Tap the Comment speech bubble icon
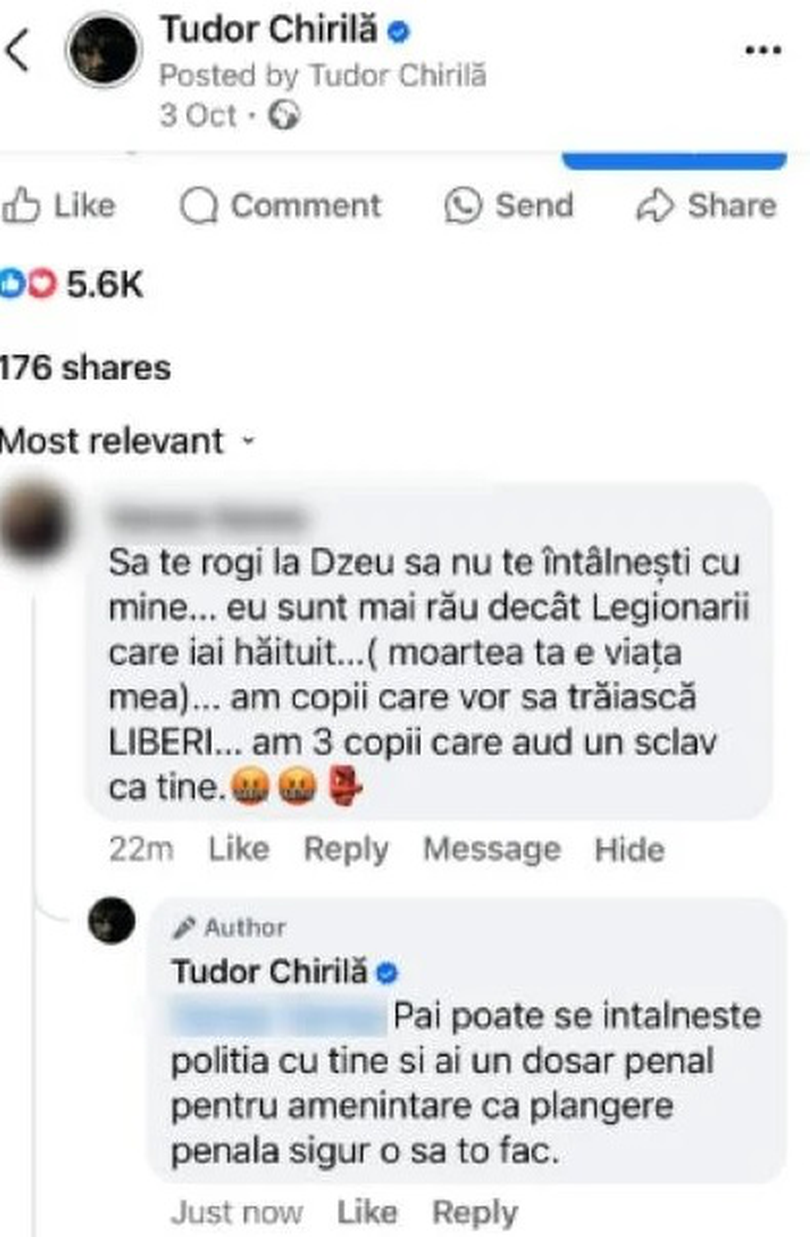Viewport: 810px width, 1237px height. tap(199, 206)
